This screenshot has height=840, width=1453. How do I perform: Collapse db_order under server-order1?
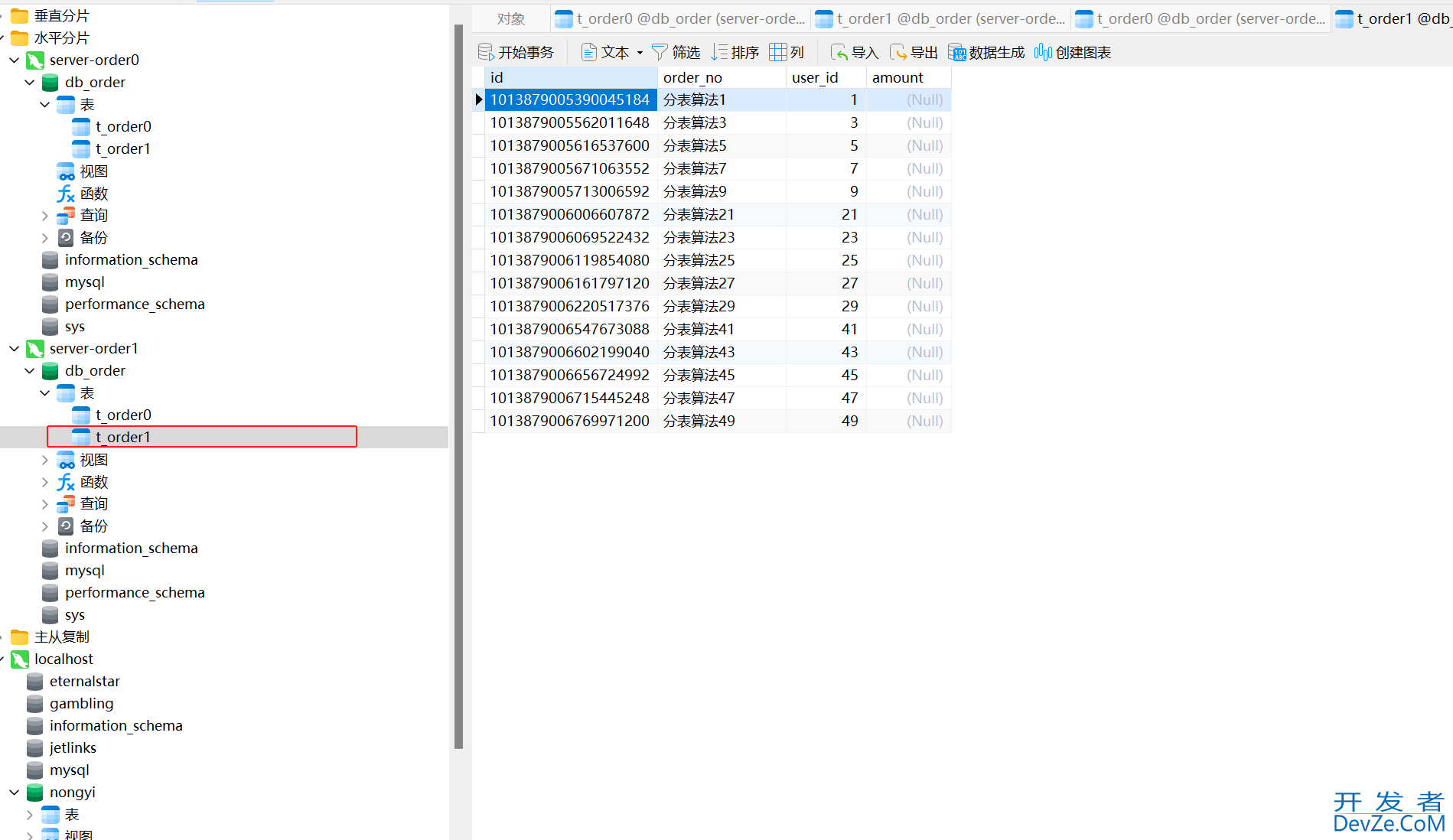tap(29, 370)
